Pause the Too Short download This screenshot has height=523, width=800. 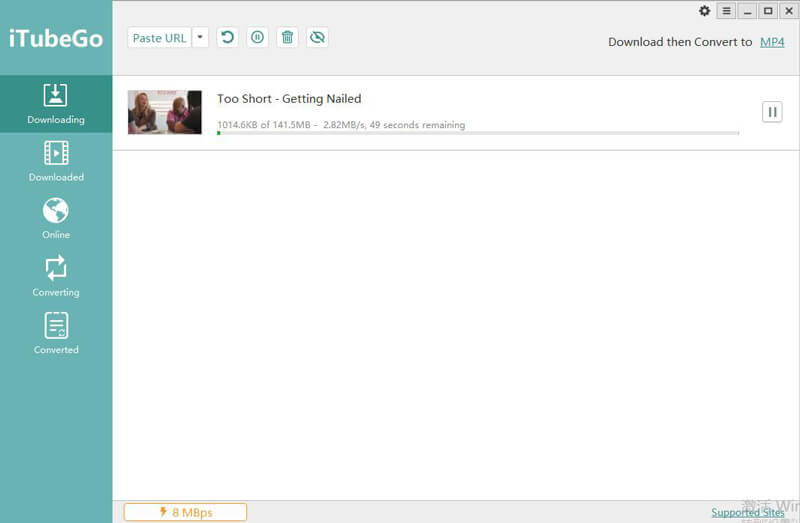[x=772, y=112]
